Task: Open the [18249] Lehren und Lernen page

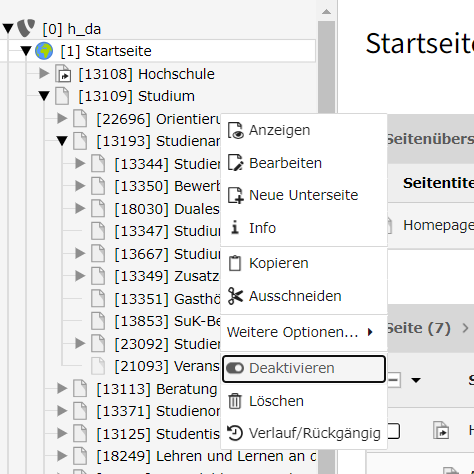Action: [207, 456]
